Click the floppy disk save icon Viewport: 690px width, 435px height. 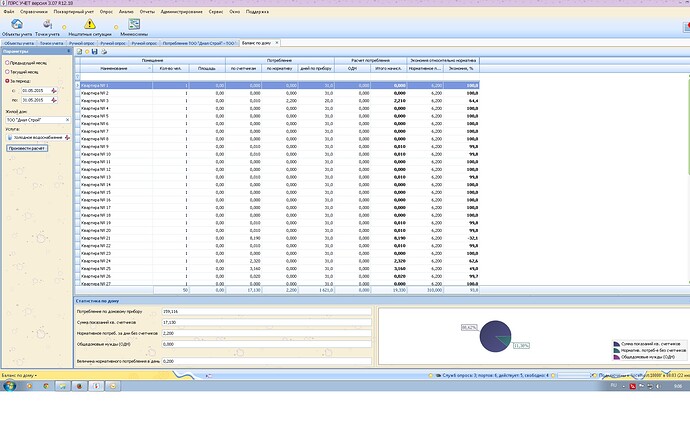click(95, 52)
